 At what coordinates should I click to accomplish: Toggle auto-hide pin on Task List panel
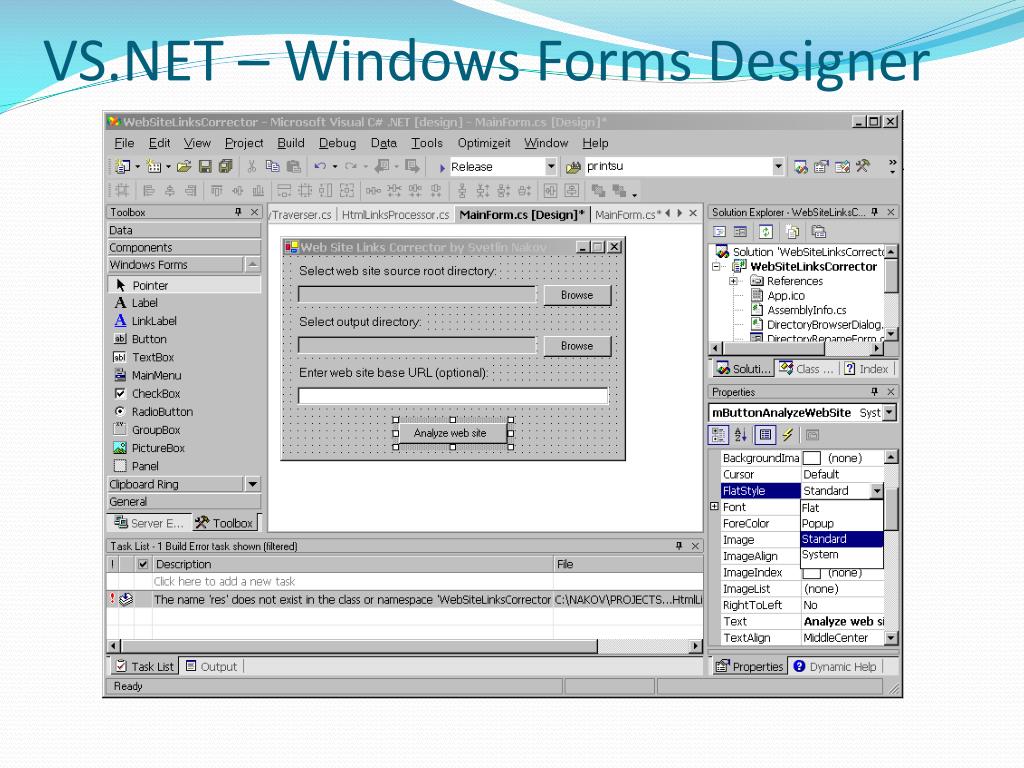pyautogui.click(x=679, y=546)
